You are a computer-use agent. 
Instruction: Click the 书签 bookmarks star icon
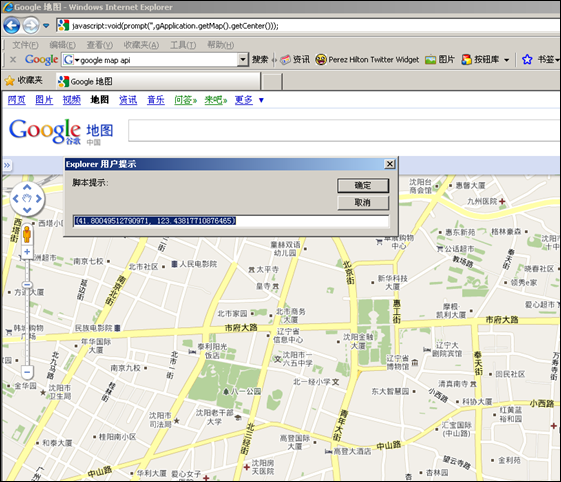(527, 59)
